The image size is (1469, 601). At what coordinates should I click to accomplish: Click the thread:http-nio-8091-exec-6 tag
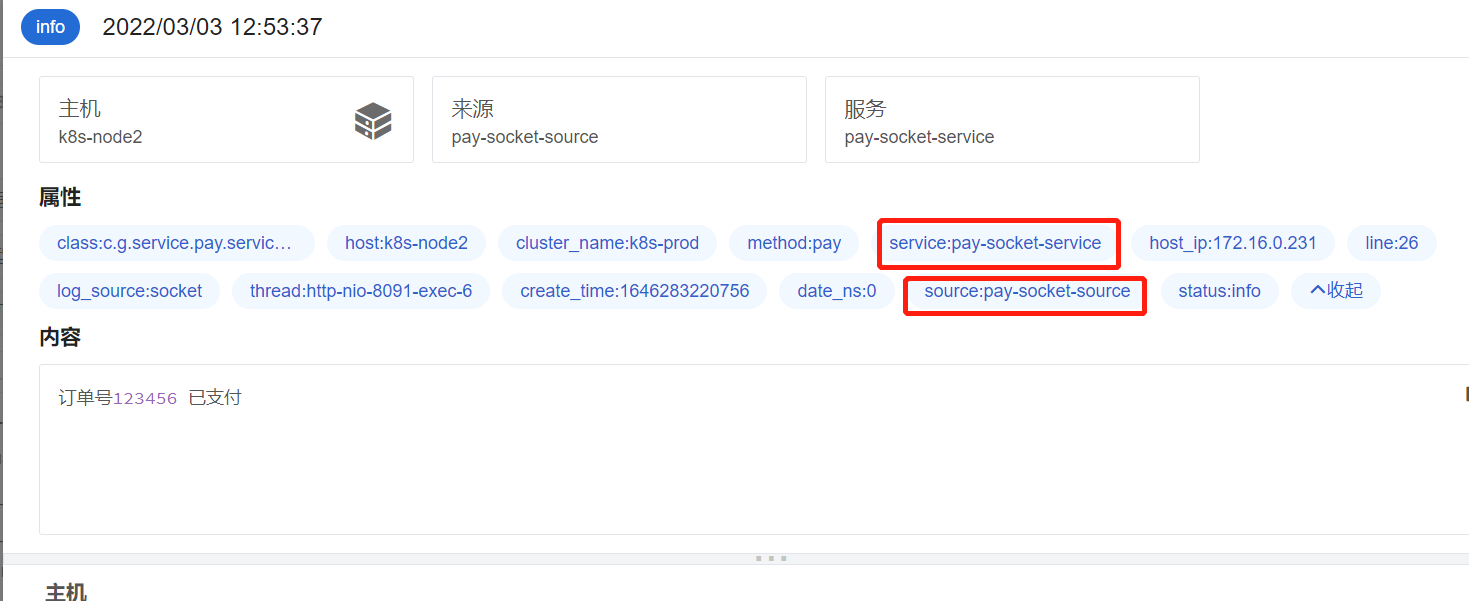[361, 291]
